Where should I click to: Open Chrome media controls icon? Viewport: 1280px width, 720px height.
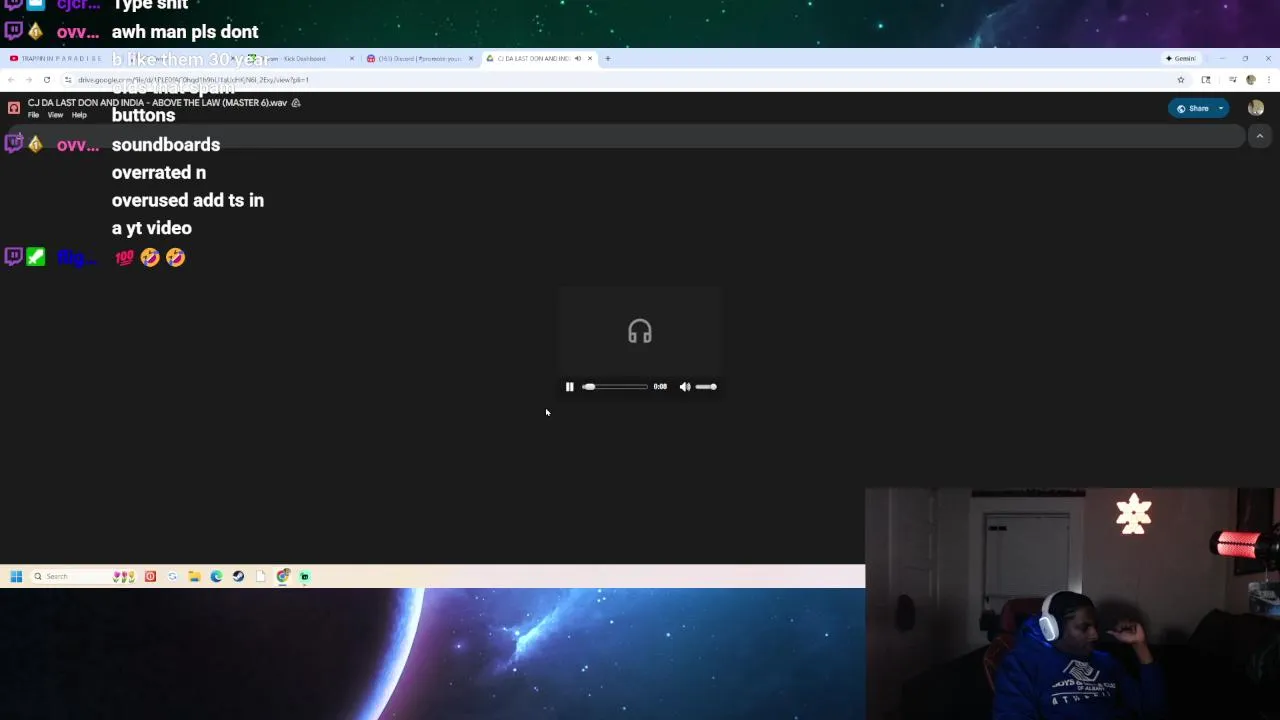click(x=1233, y=80)
